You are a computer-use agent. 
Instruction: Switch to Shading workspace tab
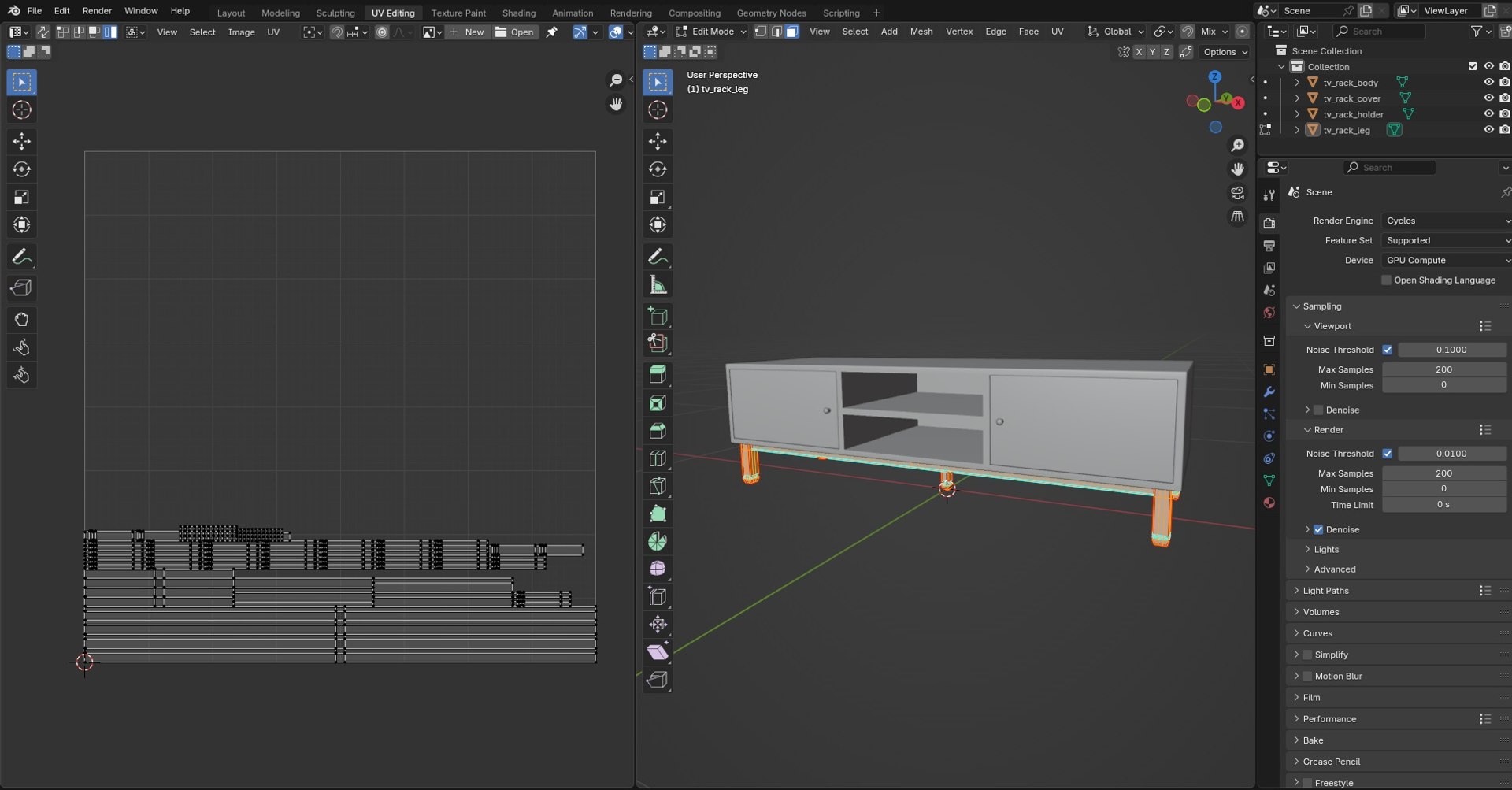(x=518, y=13)
